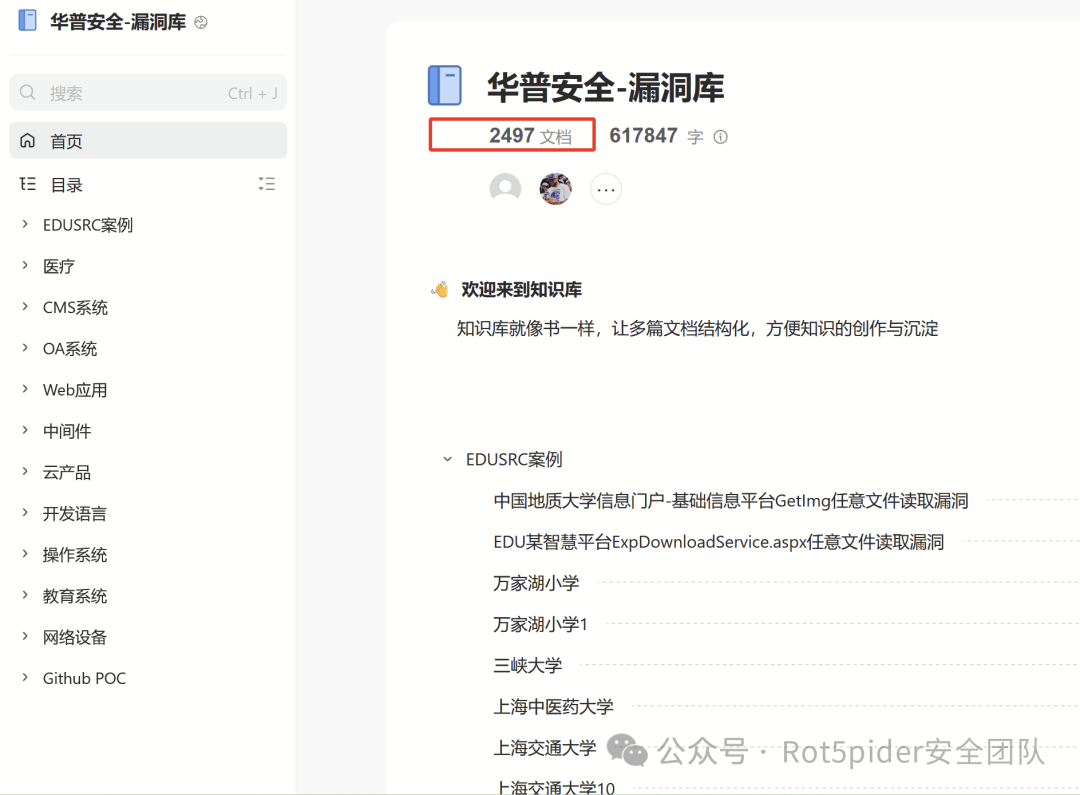1080x795 pixels.
Task: Open the 三峡大学 document
Action: click(528, 665)
